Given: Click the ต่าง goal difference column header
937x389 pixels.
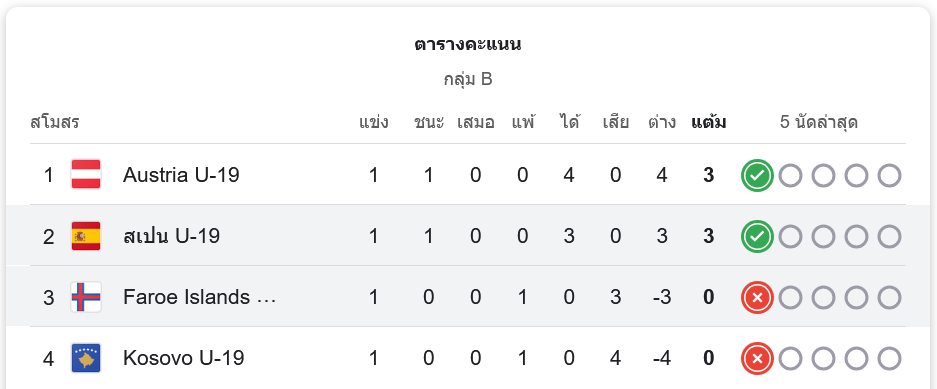Looking at the screenshot, I should tap(662, 122).
